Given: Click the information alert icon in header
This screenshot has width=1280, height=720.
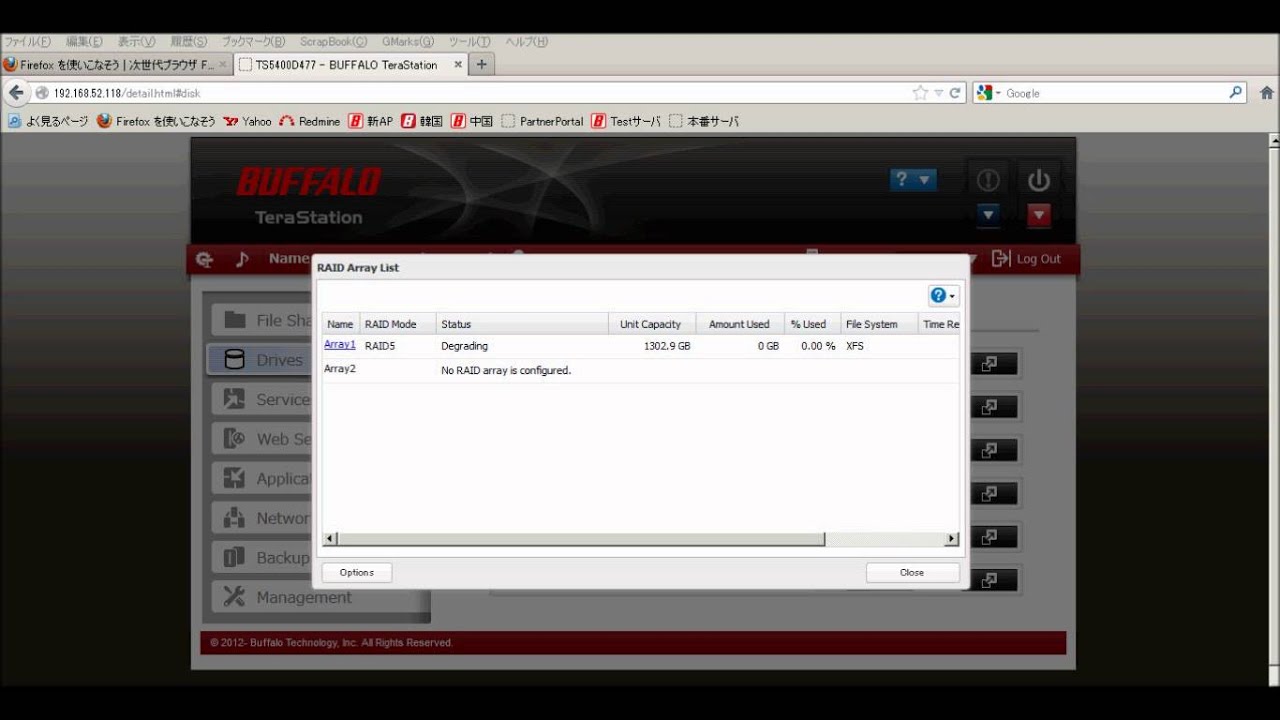Looking at the screenshot, I should [x=988, y=180].
